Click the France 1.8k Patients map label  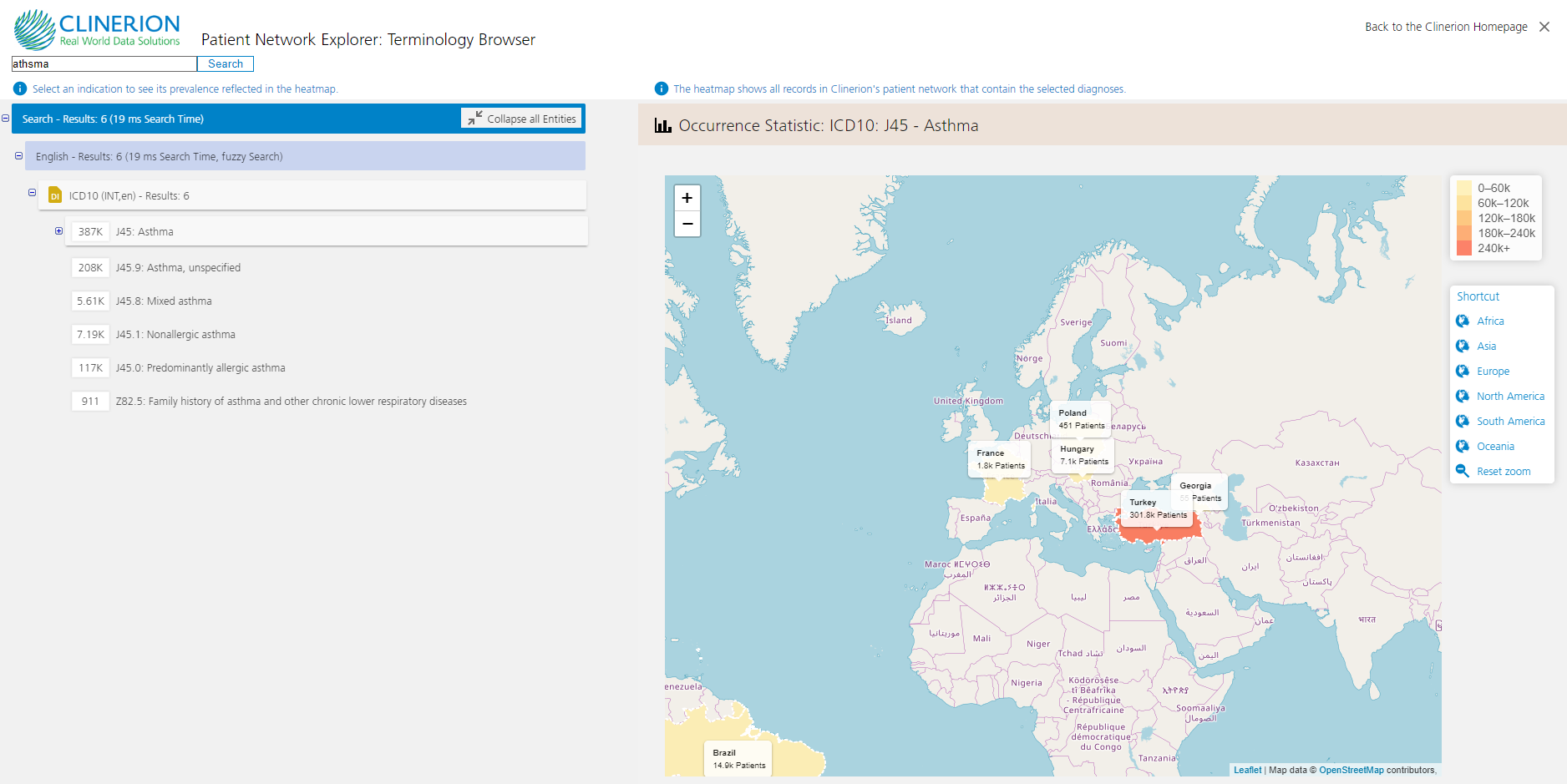coord(1000,459)
